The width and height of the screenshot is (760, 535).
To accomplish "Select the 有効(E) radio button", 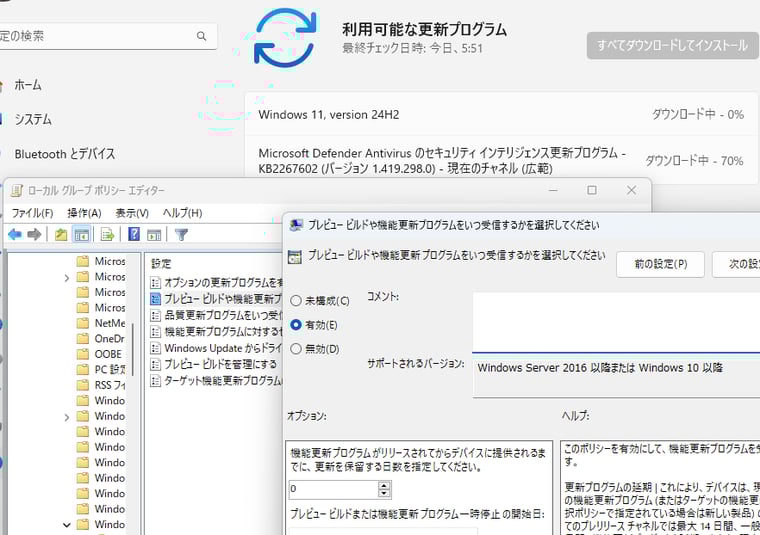I will click(x=296, y=325).
